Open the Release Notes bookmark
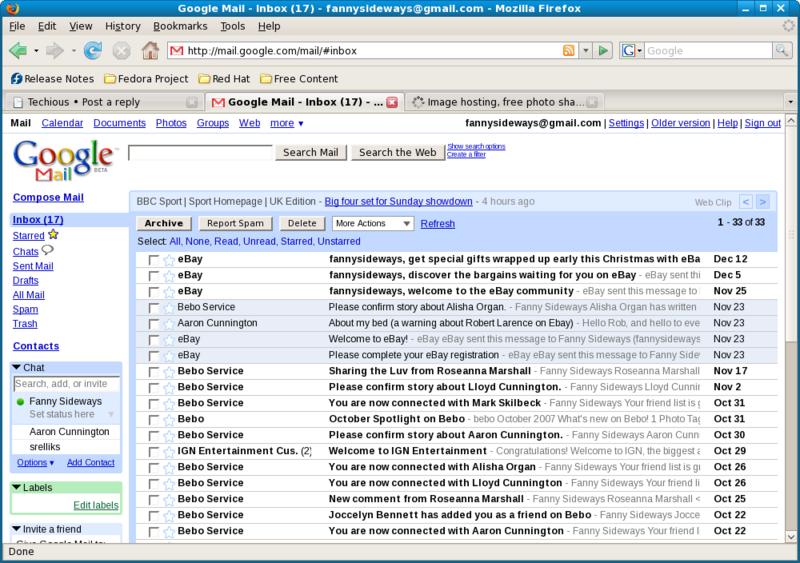This screenshot has width=800, height=563. 53,79
